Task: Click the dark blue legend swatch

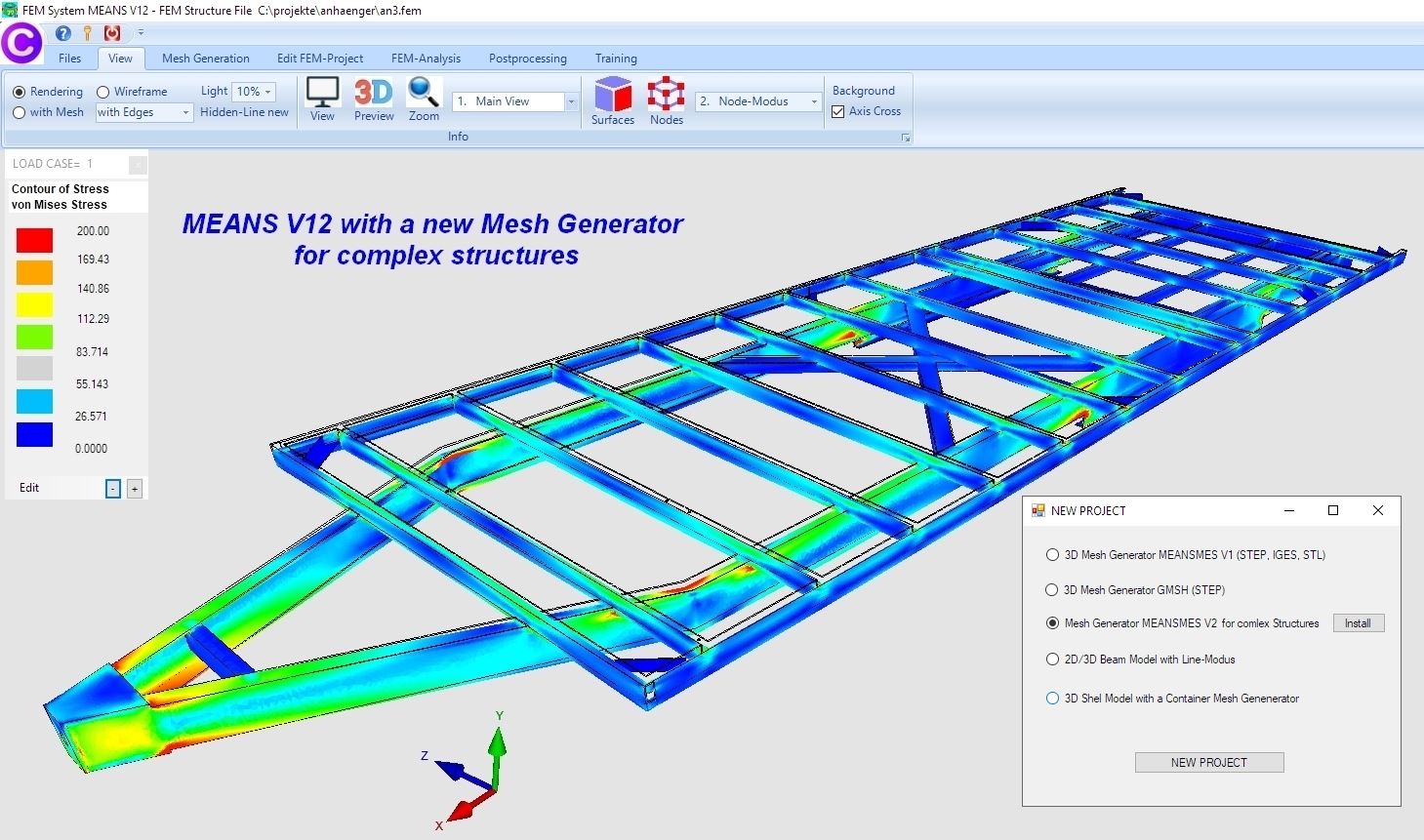Action: pos(34,434)
